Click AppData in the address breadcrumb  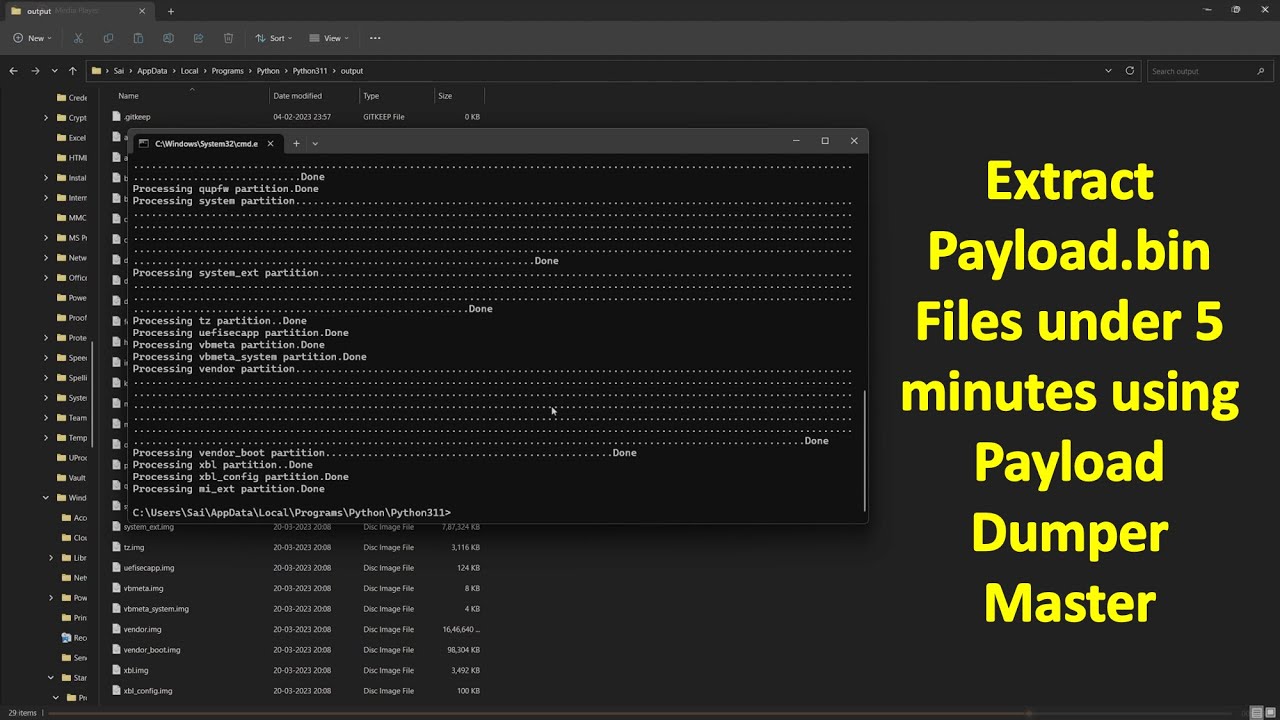(152, 71)
